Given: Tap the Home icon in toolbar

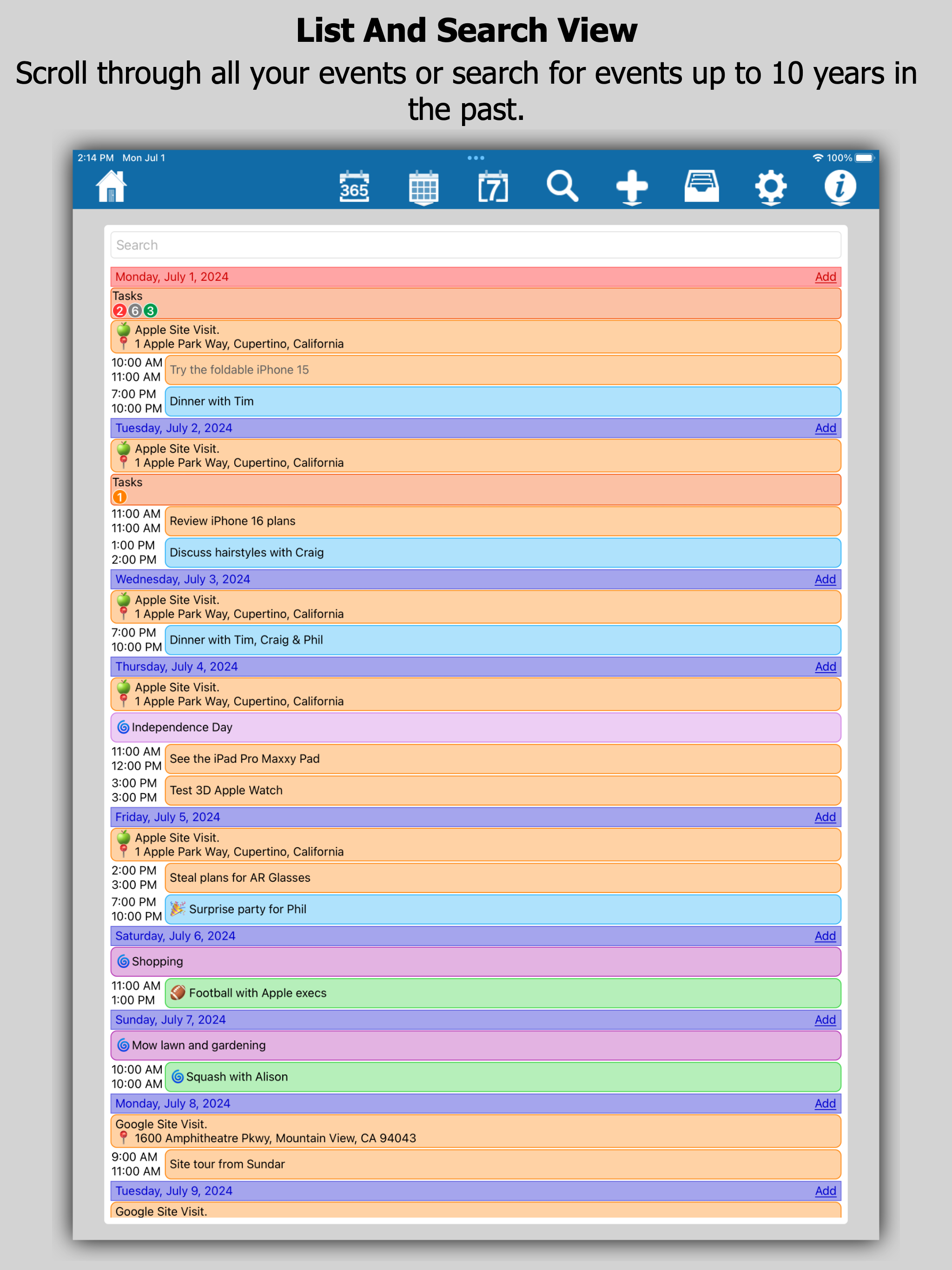Looking at the screenshot, I should (112, 186).
